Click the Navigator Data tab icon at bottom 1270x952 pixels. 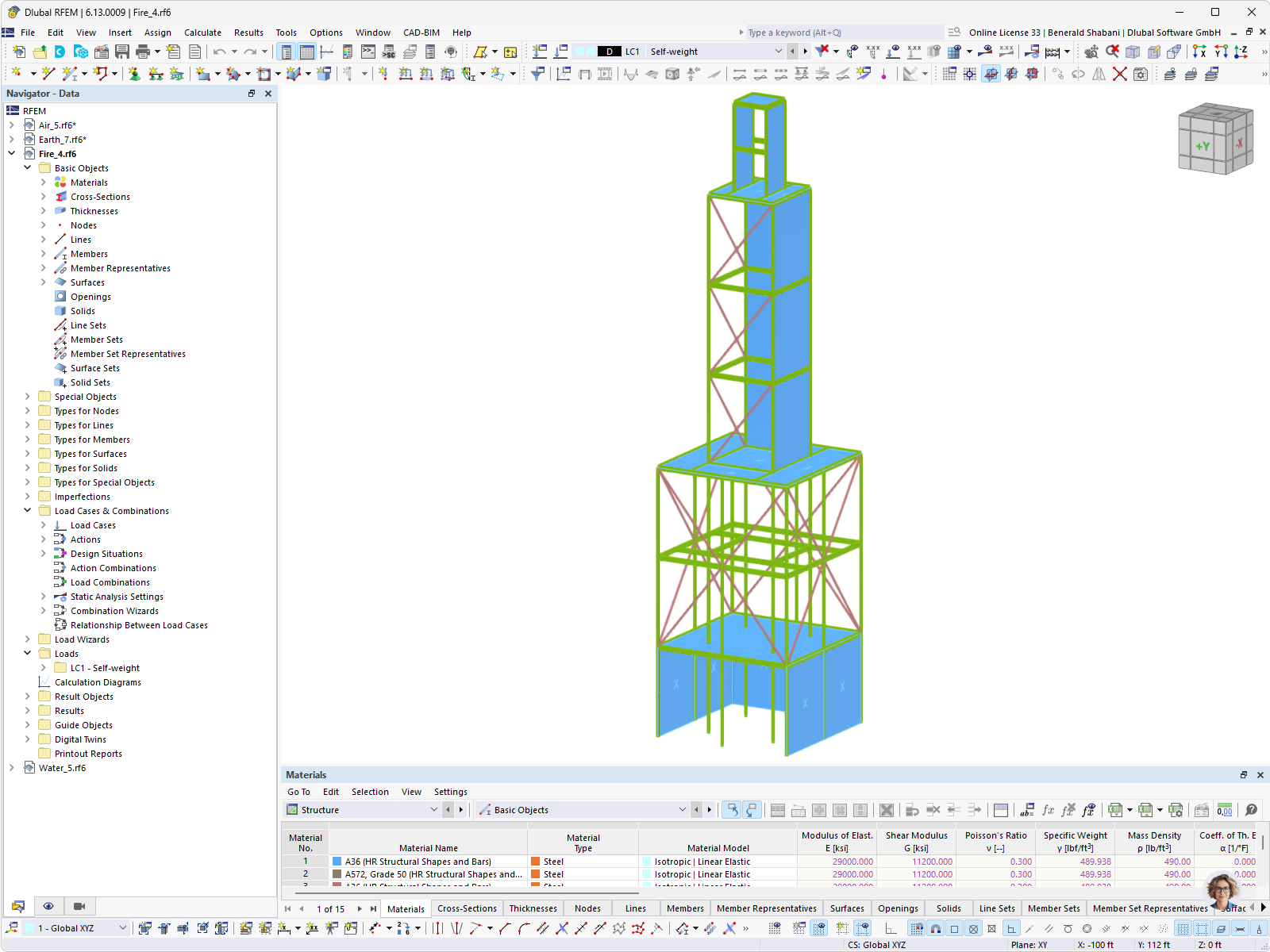point(18,906)
